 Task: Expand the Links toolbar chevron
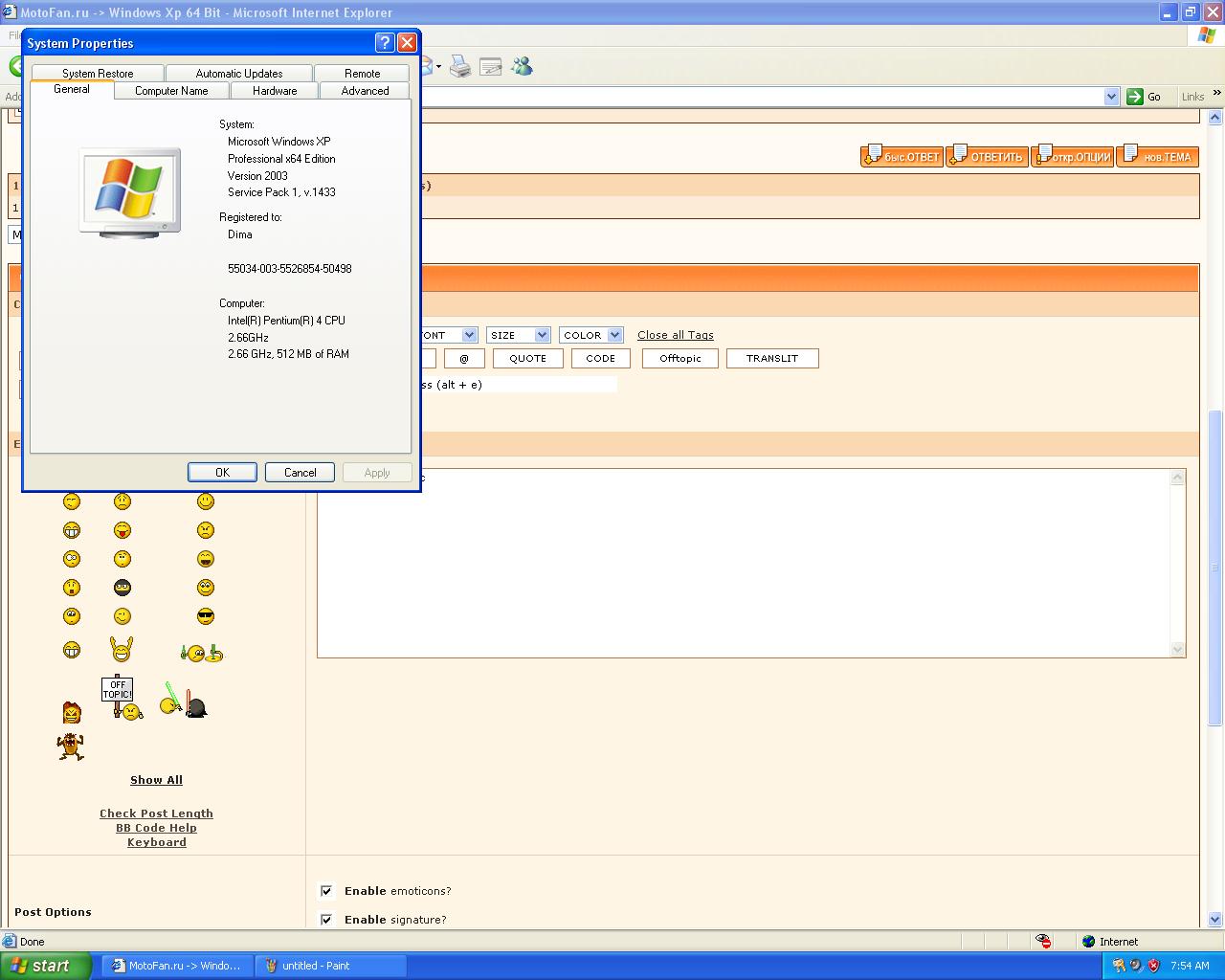click(x=1216, y=94)
